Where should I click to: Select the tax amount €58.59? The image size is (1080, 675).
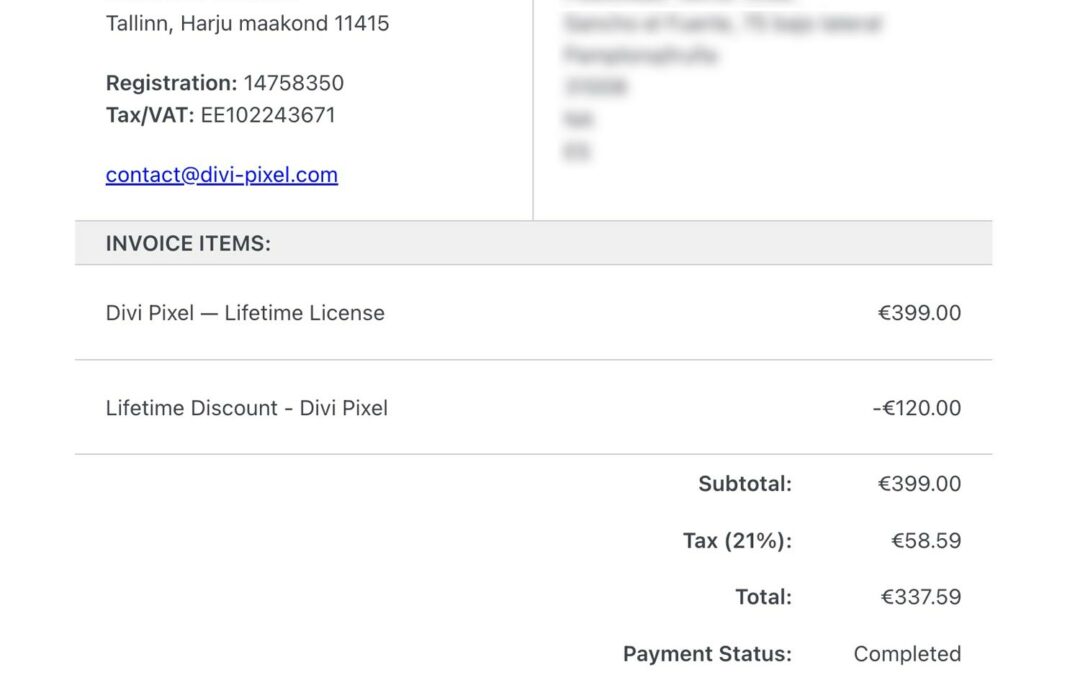(926, 541)
